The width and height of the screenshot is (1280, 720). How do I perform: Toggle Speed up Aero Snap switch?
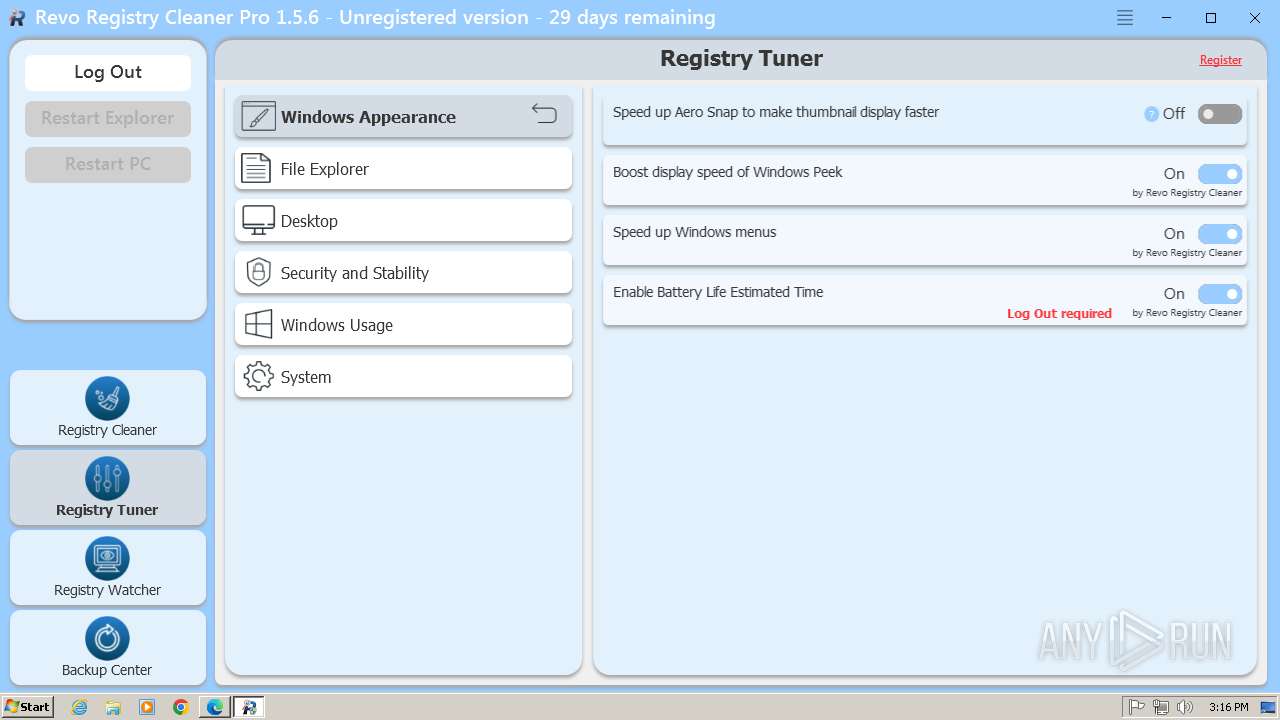1220,114
